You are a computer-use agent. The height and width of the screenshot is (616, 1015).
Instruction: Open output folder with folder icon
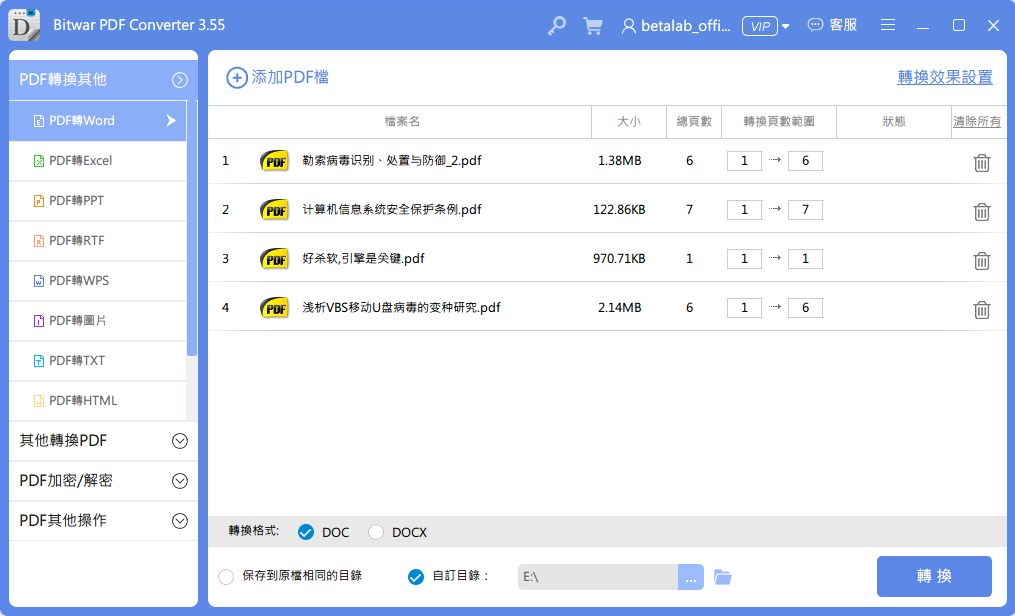[x=722, y=577]
